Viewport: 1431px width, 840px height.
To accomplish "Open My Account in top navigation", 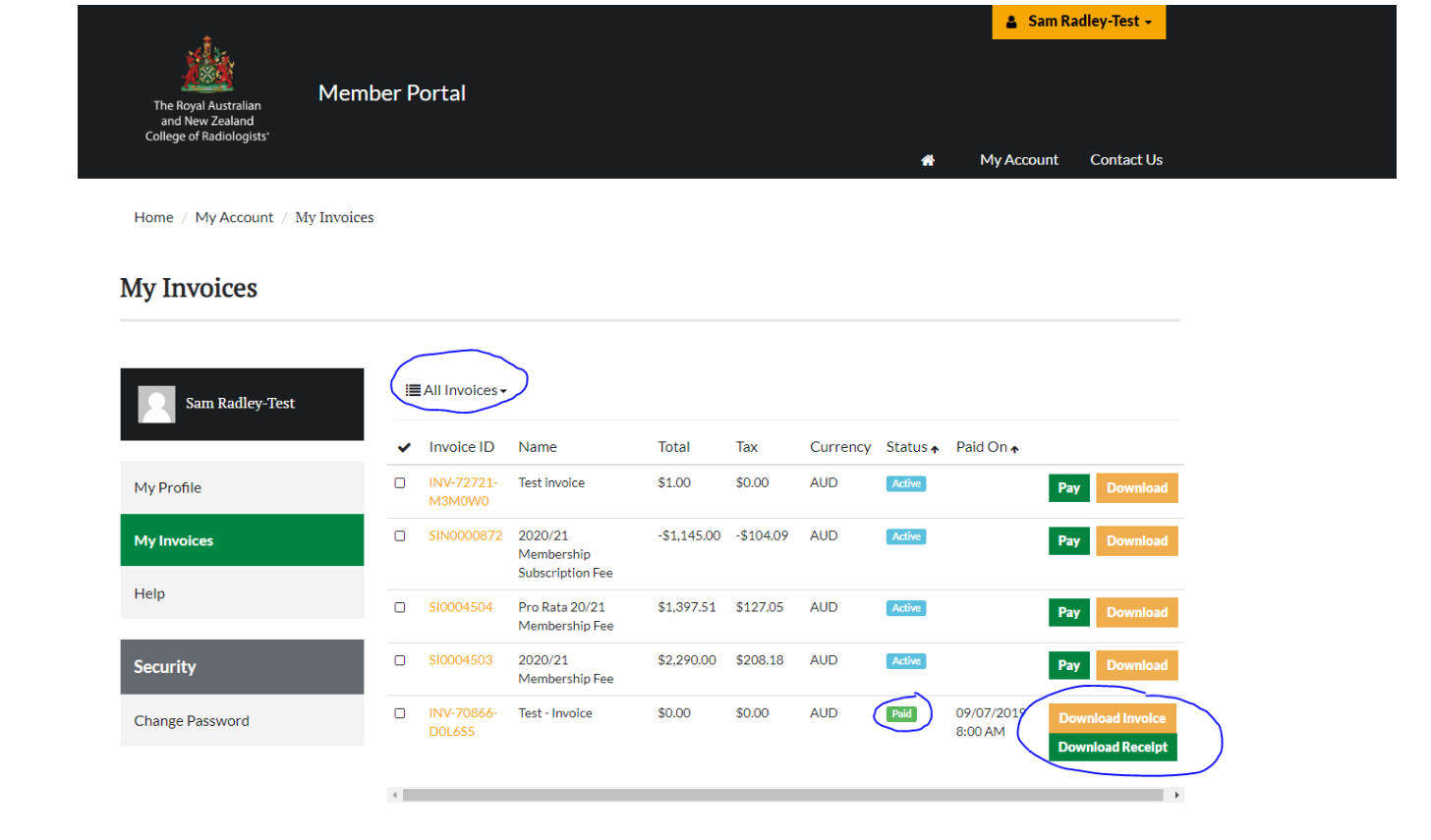I will [1018, 160].
